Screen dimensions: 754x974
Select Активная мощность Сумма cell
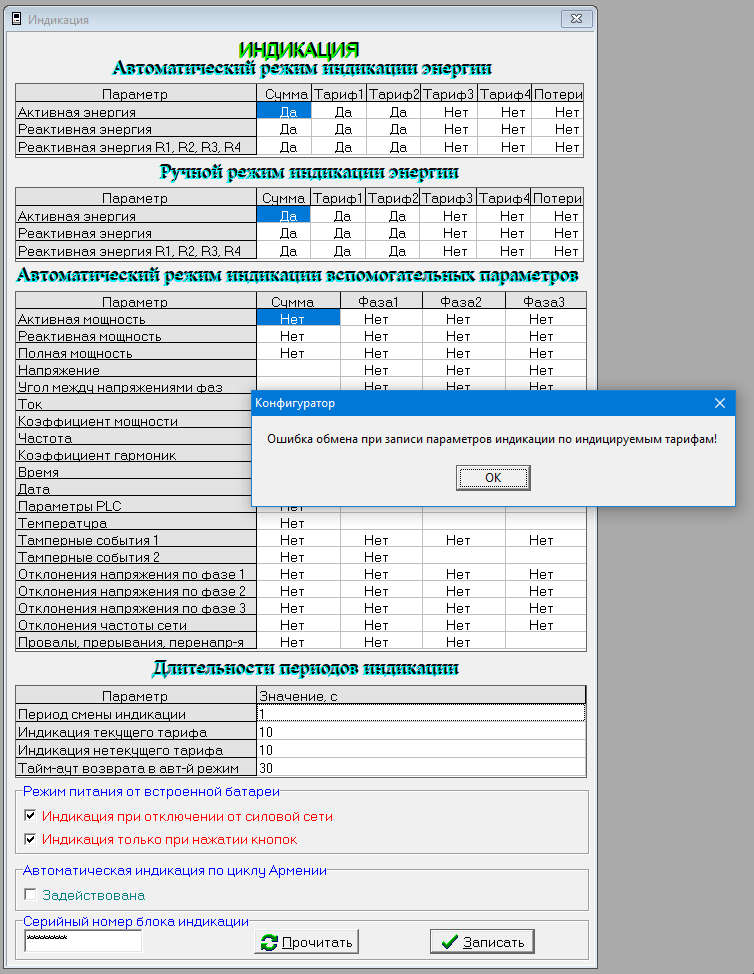click(298, 318)
